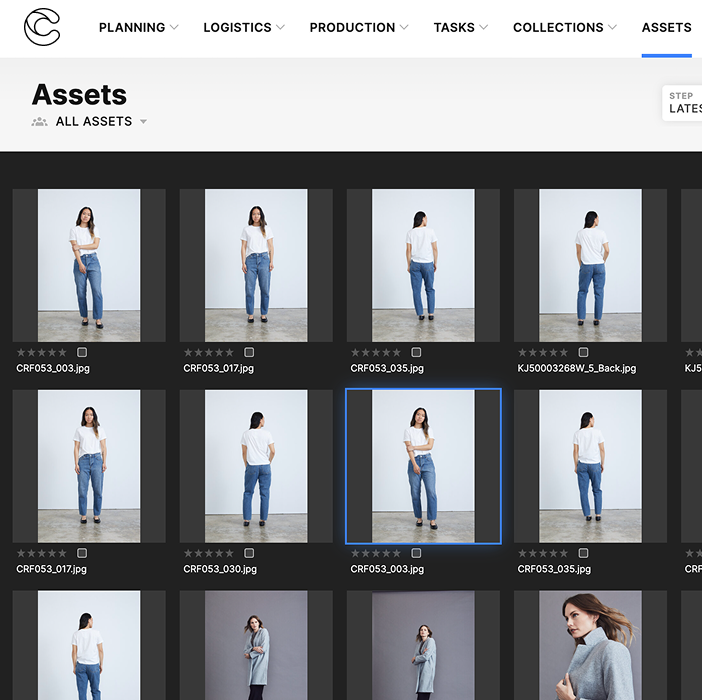Open the Logistics menu
Viewport: 702px width, 700px height.
click(244, 27)
